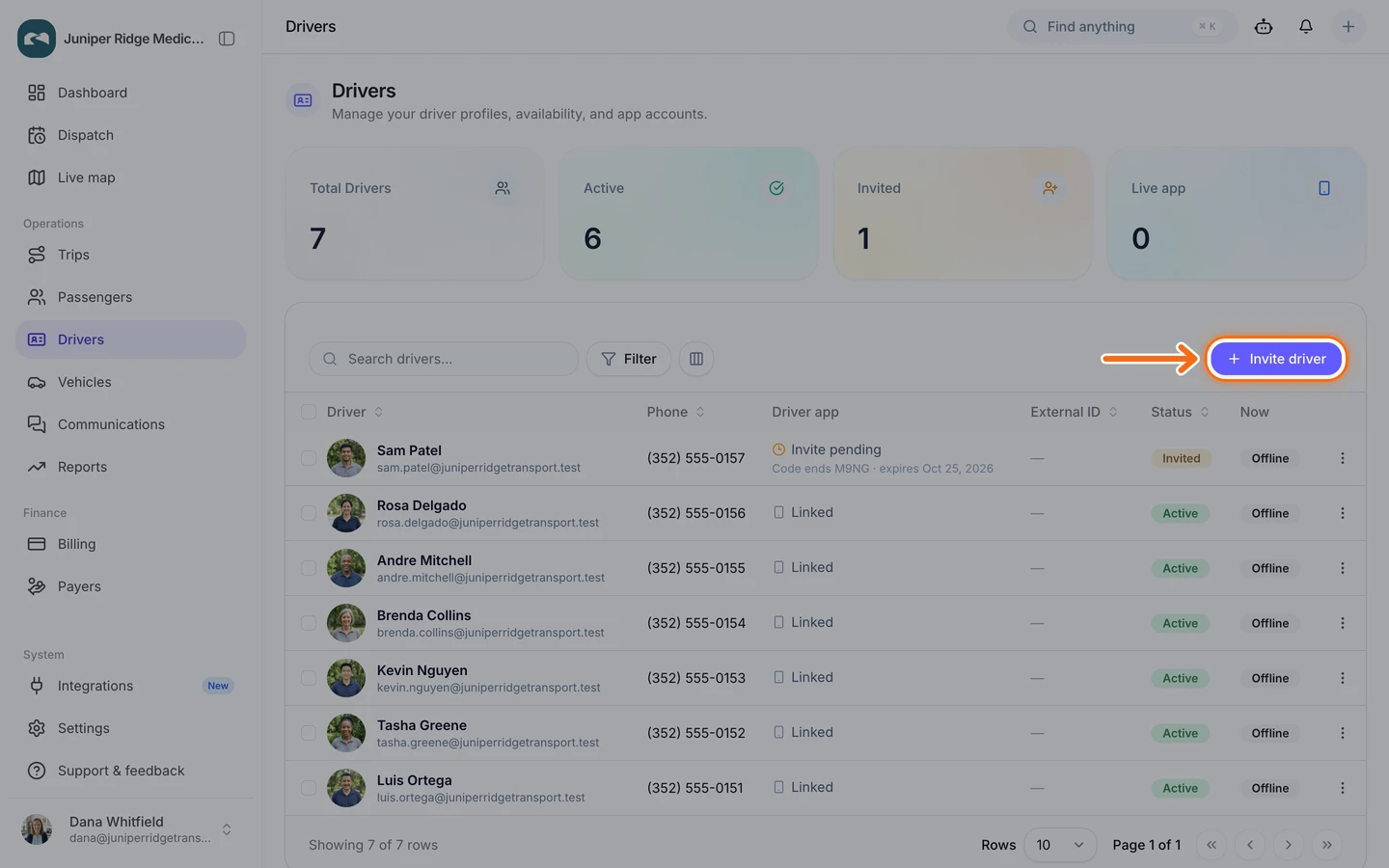Open the Filter options
The image size is (1389, 868).
tap(629, 359)
